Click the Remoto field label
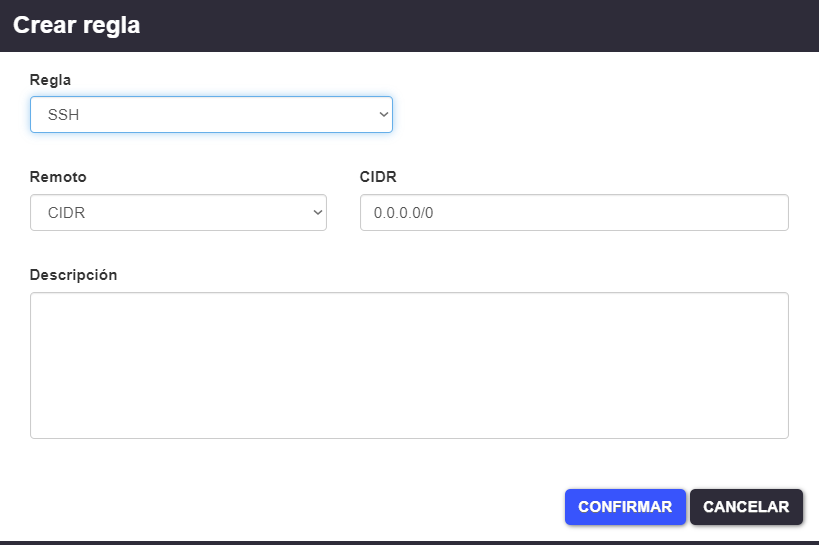 [58, 177]
